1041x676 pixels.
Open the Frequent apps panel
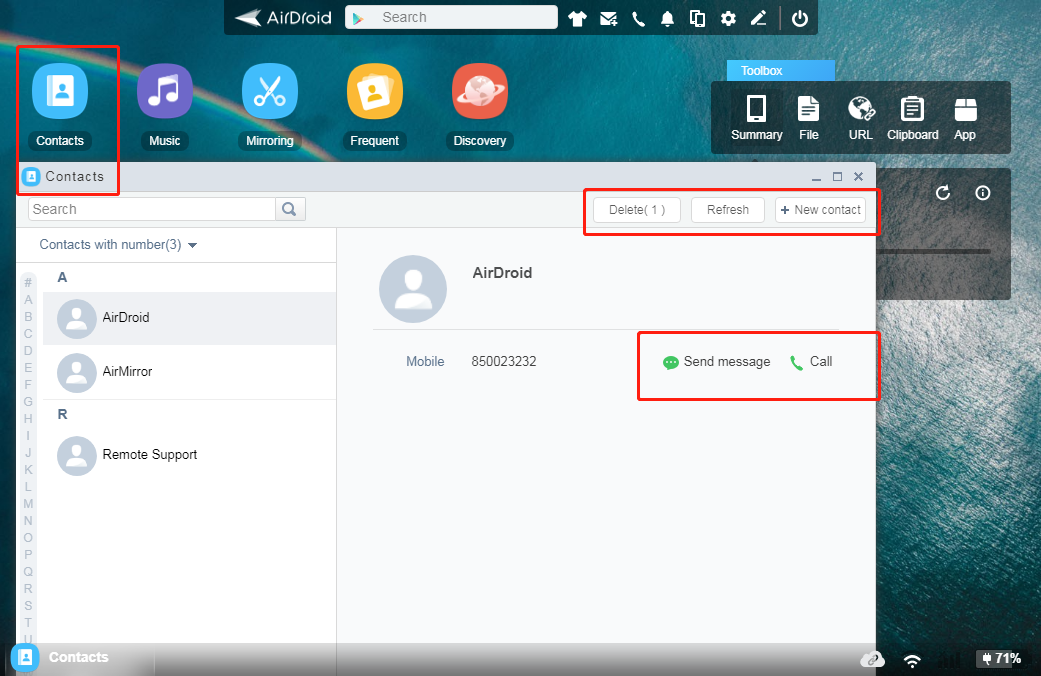click(374, 90)
